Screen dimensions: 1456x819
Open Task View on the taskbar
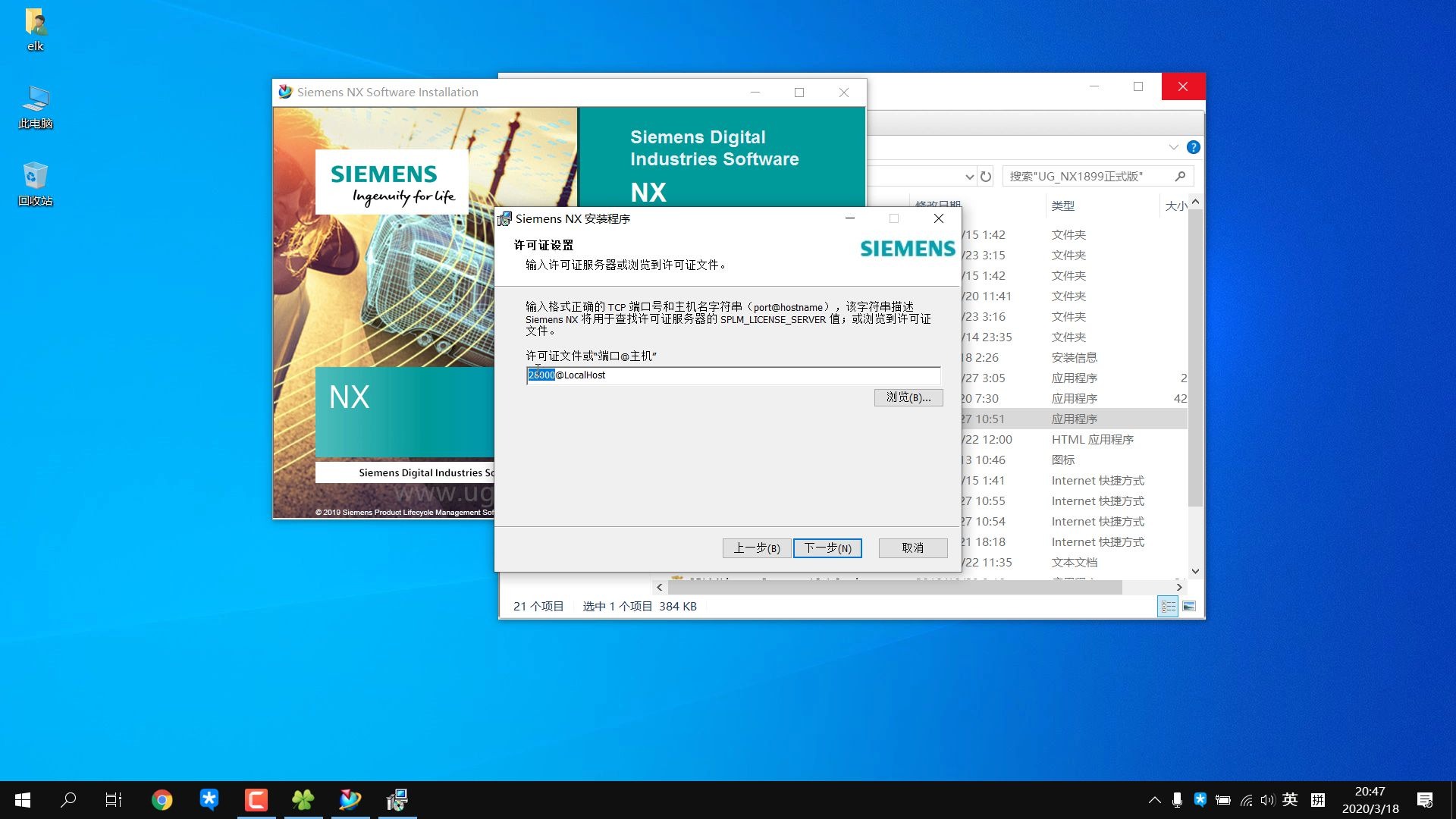114,799
